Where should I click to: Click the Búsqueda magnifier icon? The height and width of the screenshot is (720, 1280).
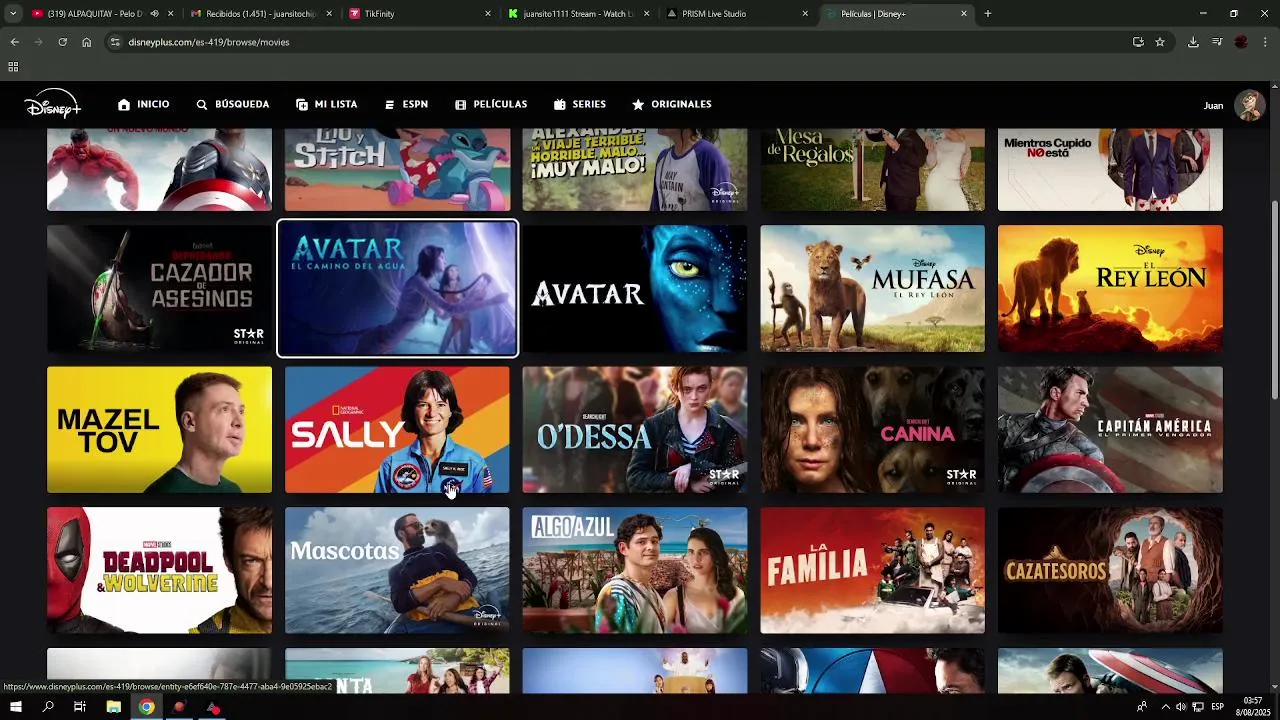coord(202,104)
